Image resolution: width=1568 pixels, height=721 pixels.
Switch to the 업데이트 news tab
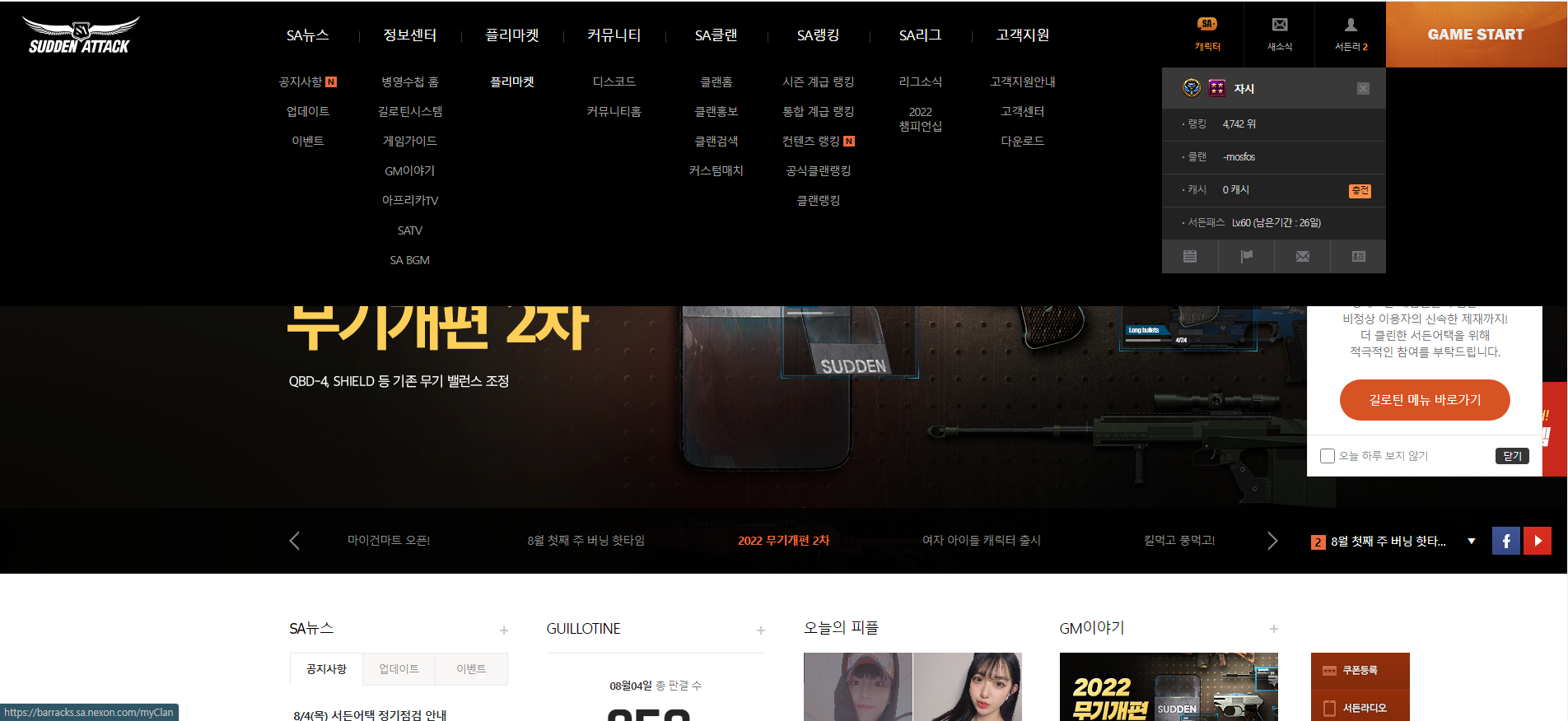tap(399, 669)
